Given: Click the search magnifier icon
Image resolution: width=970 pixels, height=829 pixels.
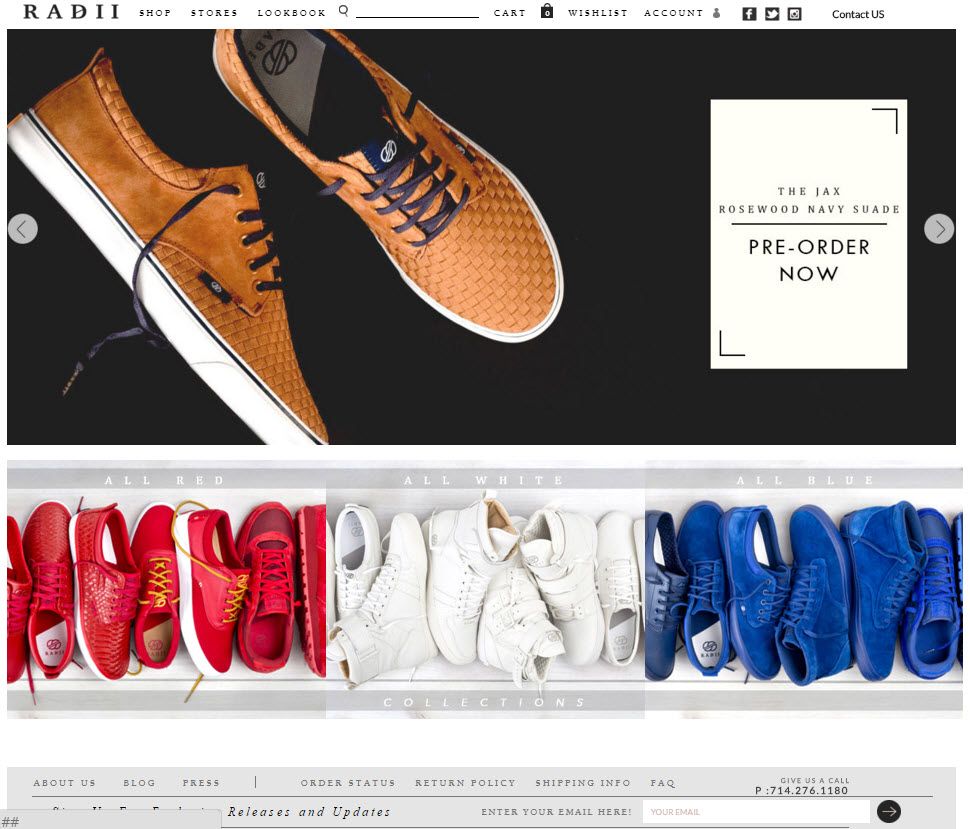Looking at the screenshot, I should [x=344, y=11].
